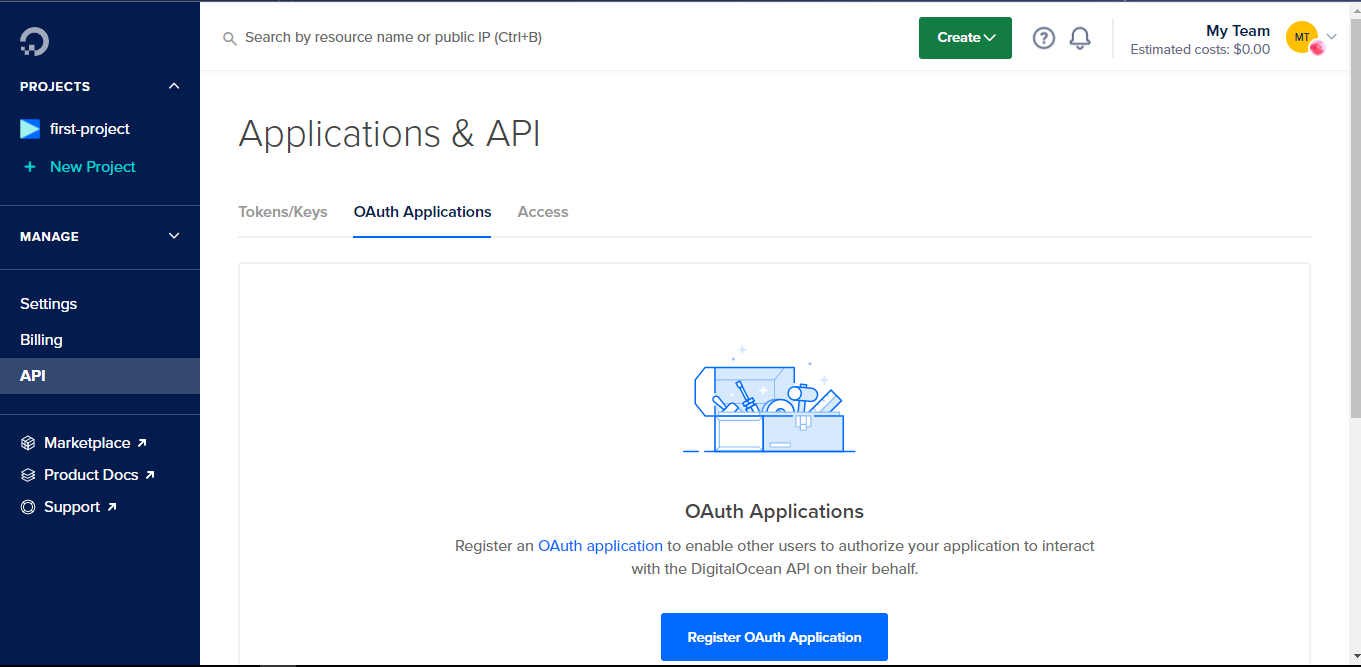The image size is (1361, 667).
Task: Expand the MANAGE section chevron
Action: tap(174, 236)
